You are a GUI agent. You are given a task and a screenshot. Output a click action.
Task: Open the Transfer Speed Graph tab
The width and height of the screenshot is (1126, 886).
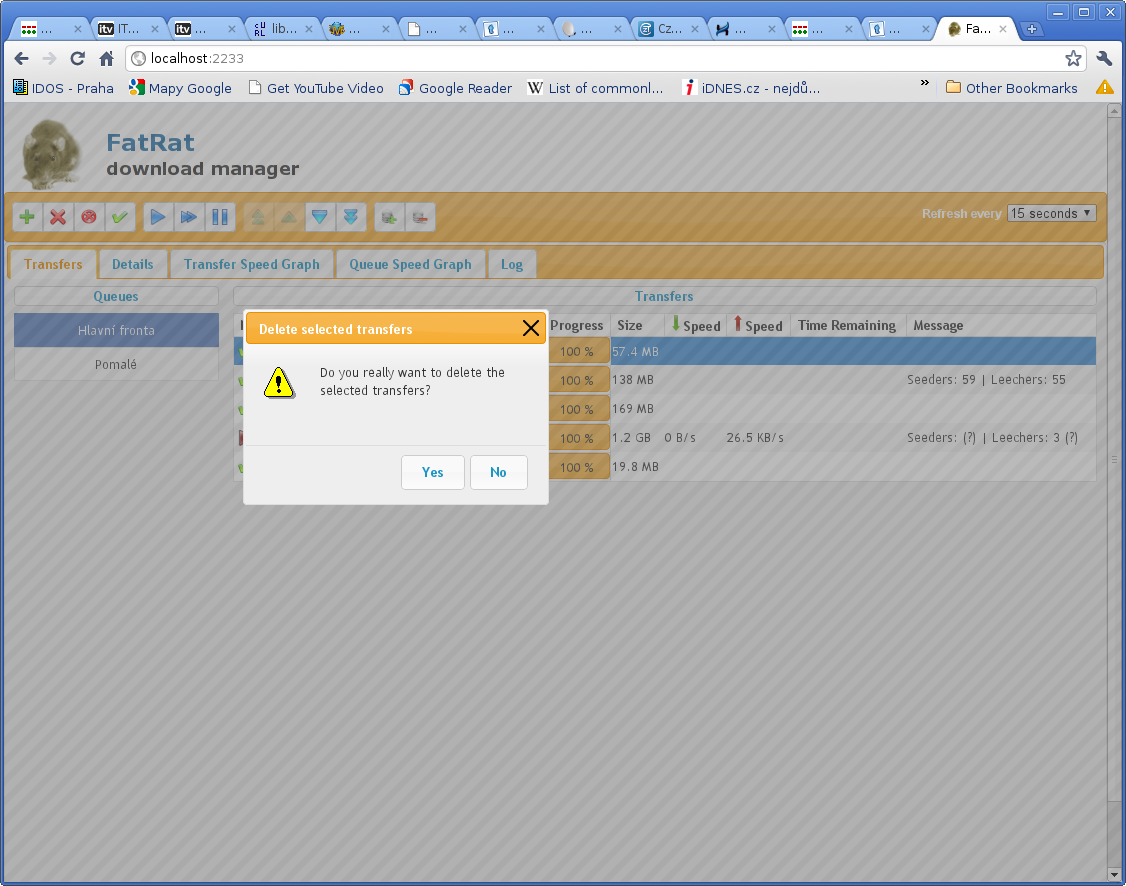(x=251, y=264)
